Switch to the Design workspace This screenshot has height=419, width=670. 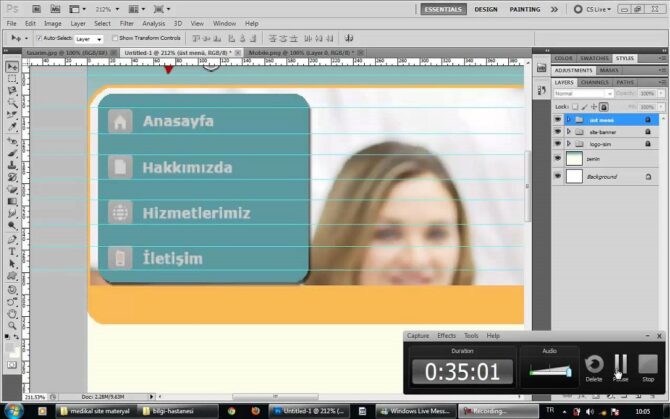click(486, 9)
